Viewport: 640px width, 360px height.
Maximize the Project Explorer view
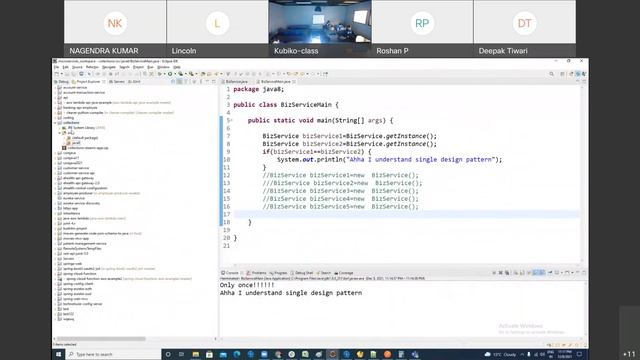213,82
